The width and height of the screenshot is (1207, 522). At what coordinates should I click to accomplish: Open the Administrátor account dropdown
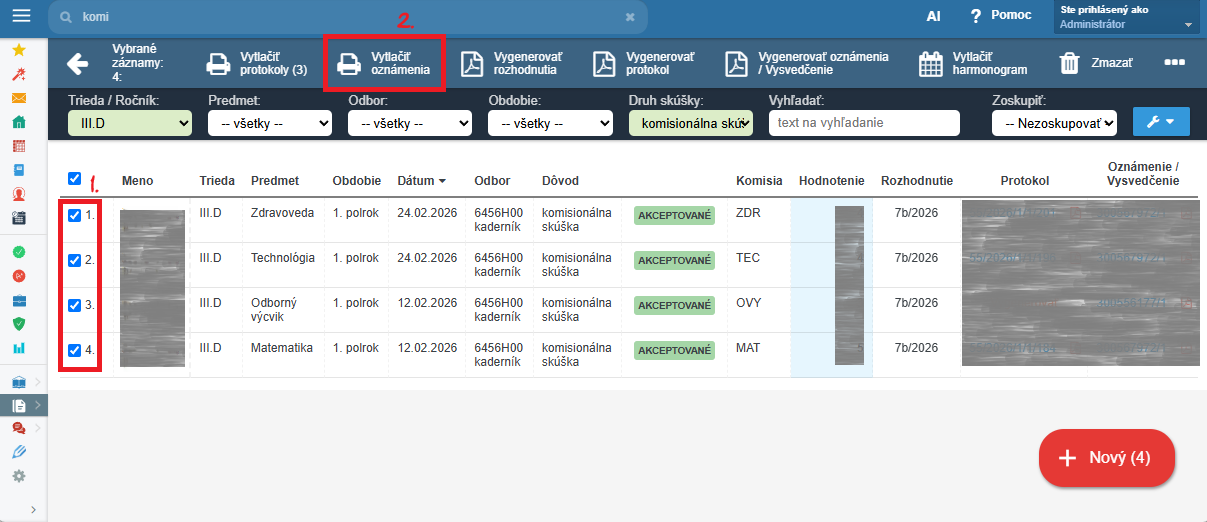coord(1126,17)
